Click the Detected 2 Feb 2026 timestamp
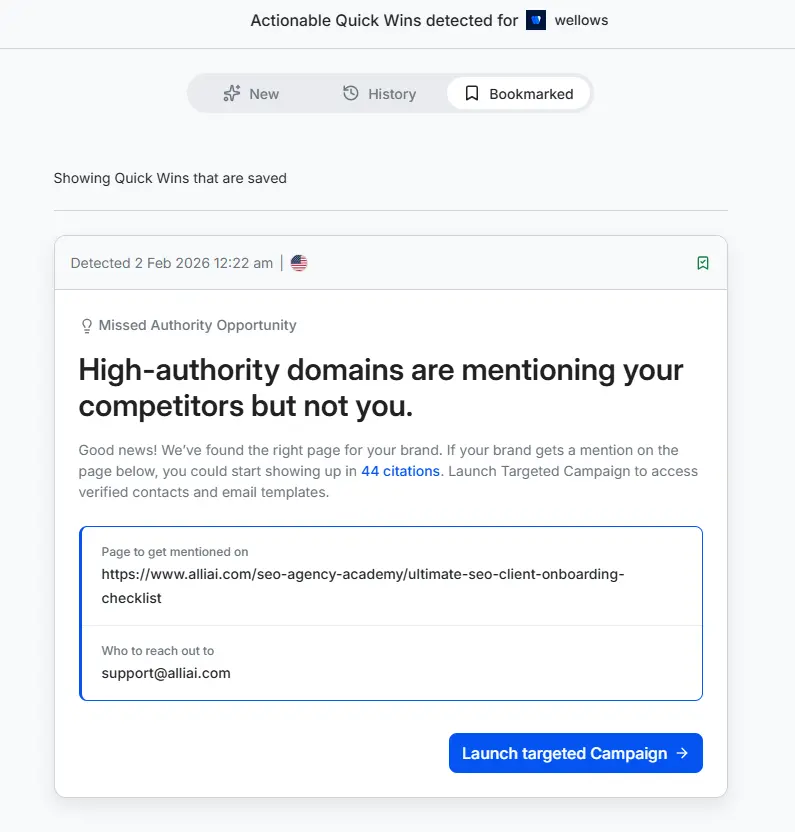 (171, 263)
